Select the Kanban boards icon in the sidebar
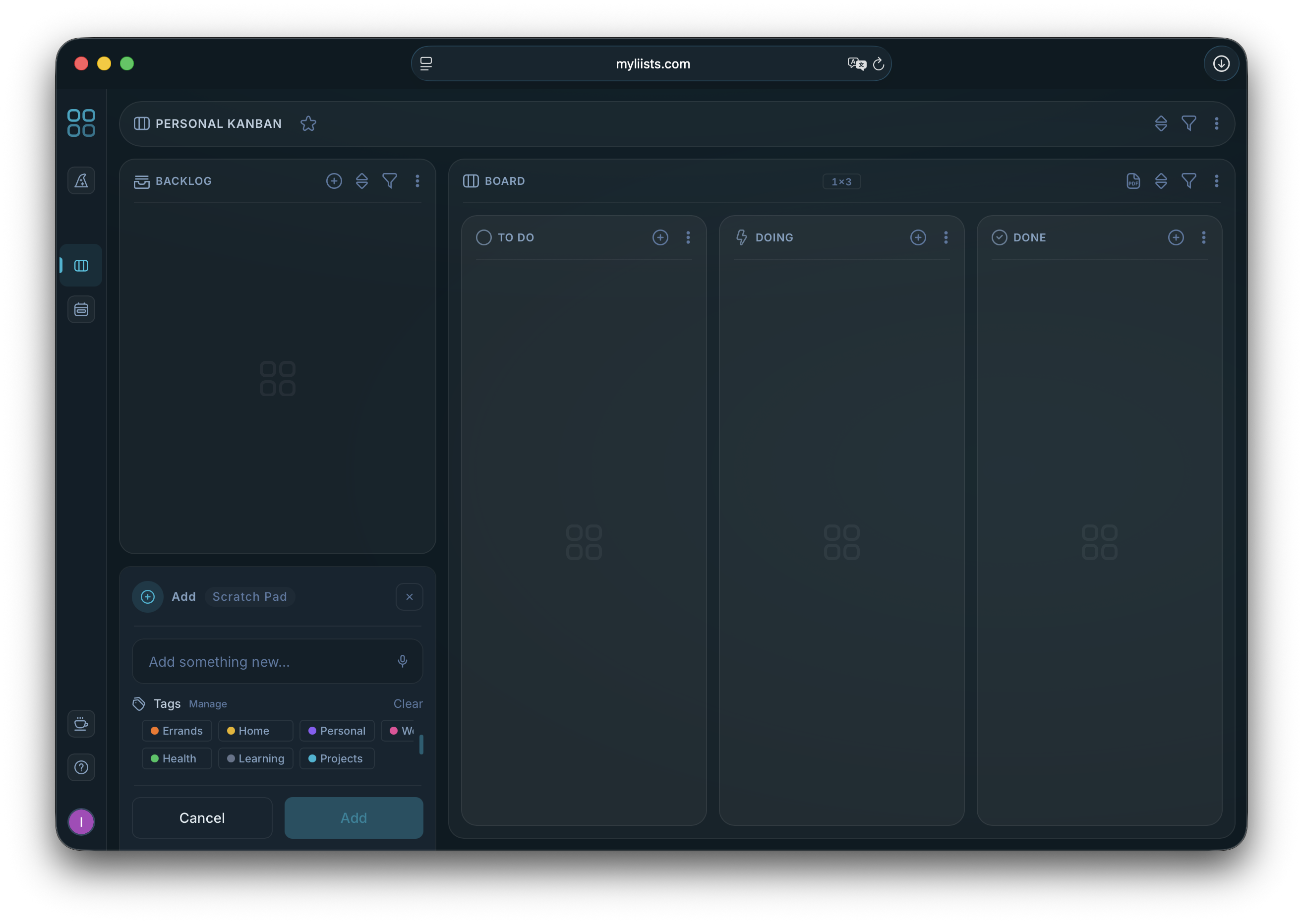Screen dimensions: 1303x924 pos(81,265)
